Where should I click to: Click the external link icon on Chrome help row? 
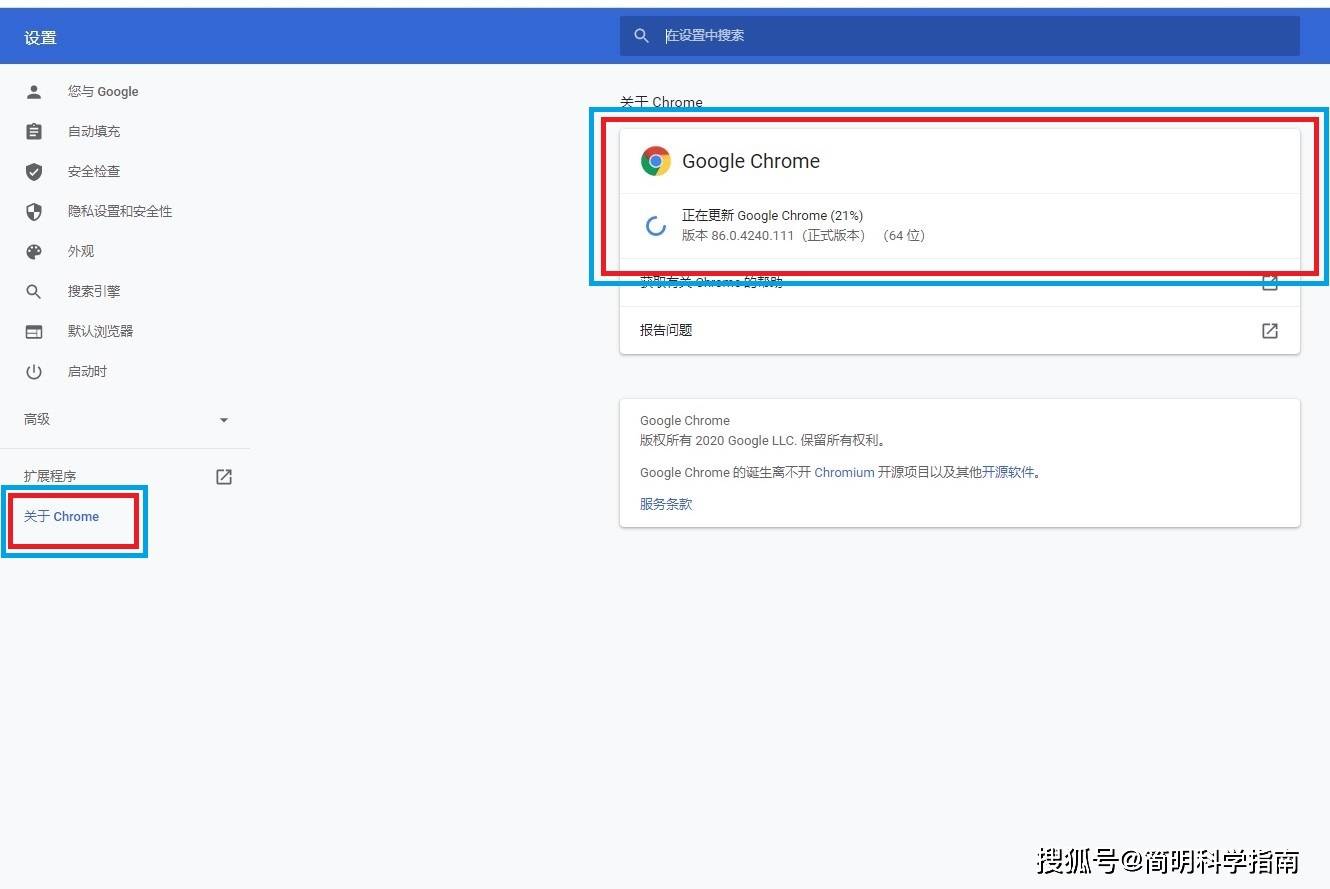[1270, 283]
